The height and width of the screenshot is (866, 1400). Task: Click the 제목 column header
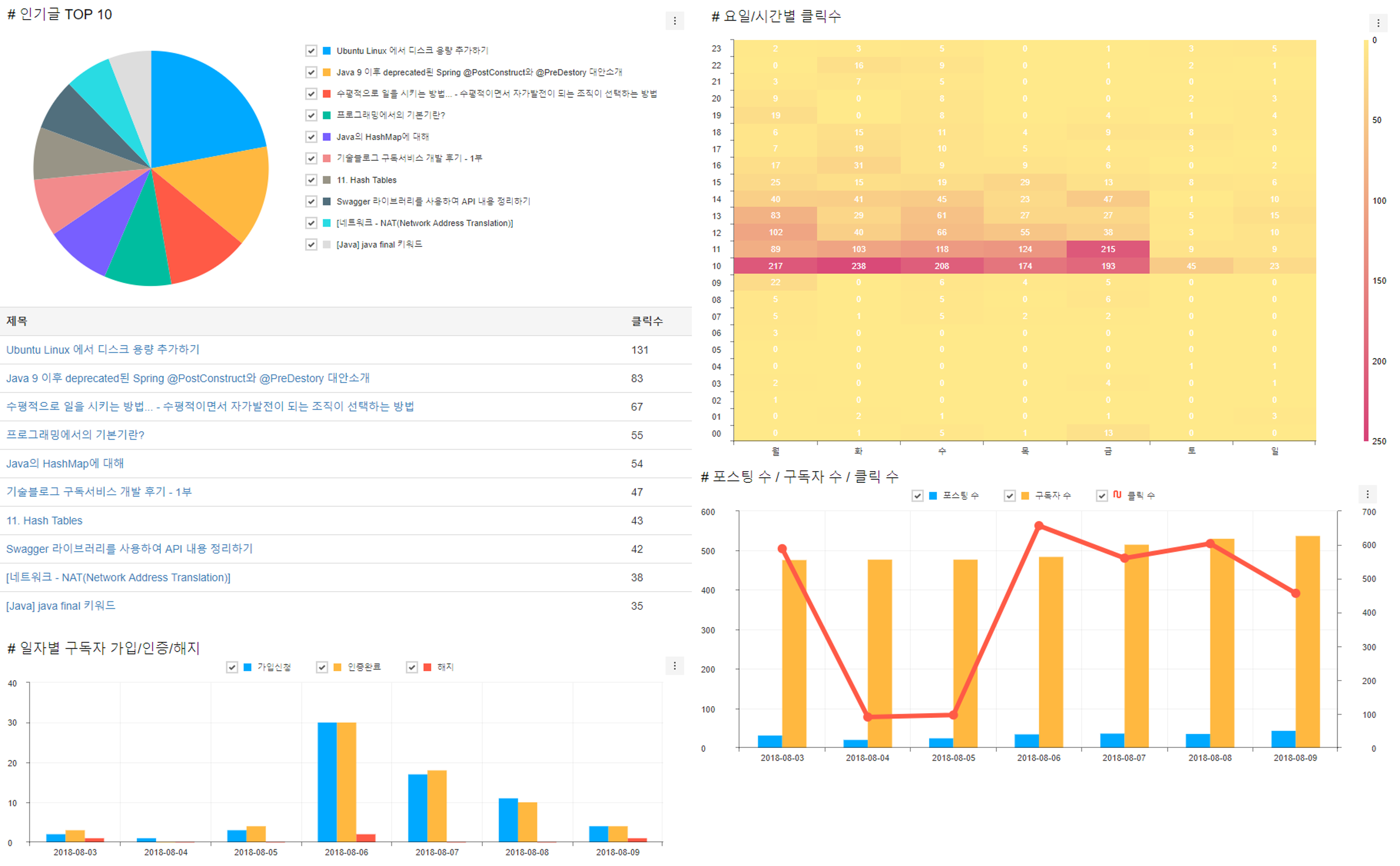coord(17,321)
